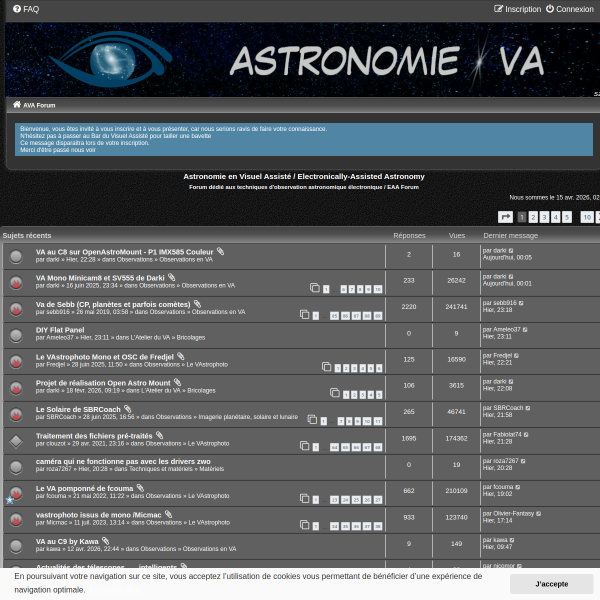
Task: View last post icon by kawa
Action: coord(512,540)
